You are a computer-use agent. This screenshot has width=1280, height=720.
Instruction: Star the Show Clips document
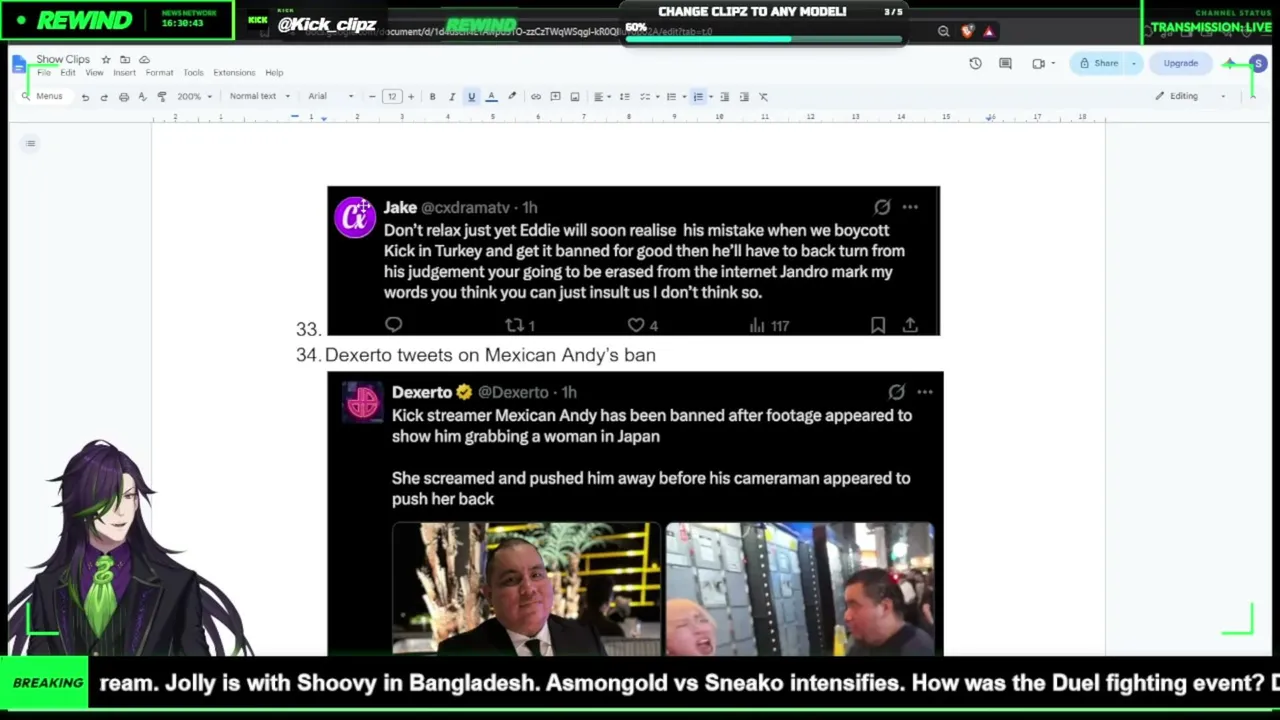[x=106, y=60]
